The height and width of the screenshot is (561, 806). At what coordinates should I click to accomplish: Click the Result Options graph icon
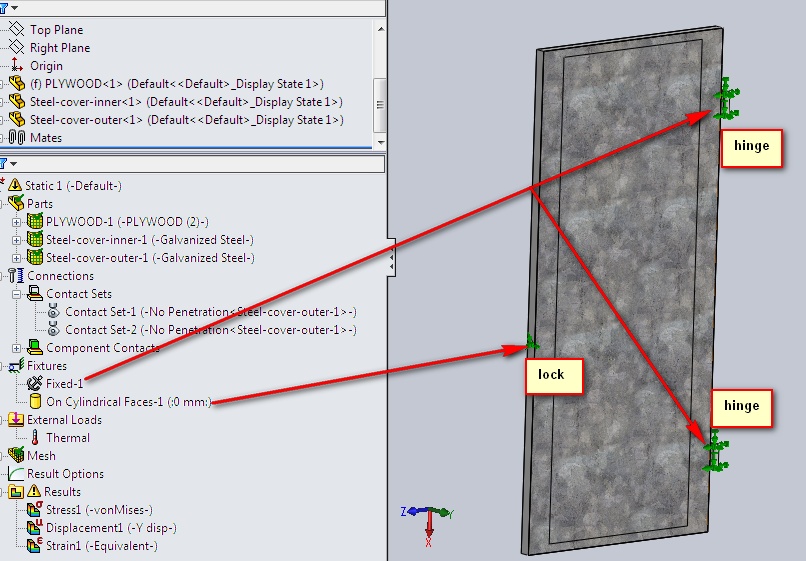pos(16,474)
